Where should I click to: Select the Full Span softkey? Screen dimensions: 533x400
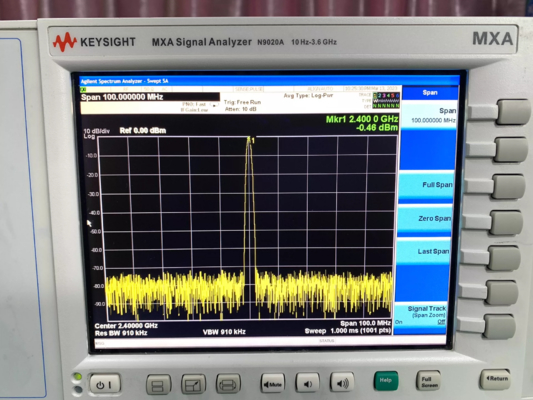[x=426, y=185]
